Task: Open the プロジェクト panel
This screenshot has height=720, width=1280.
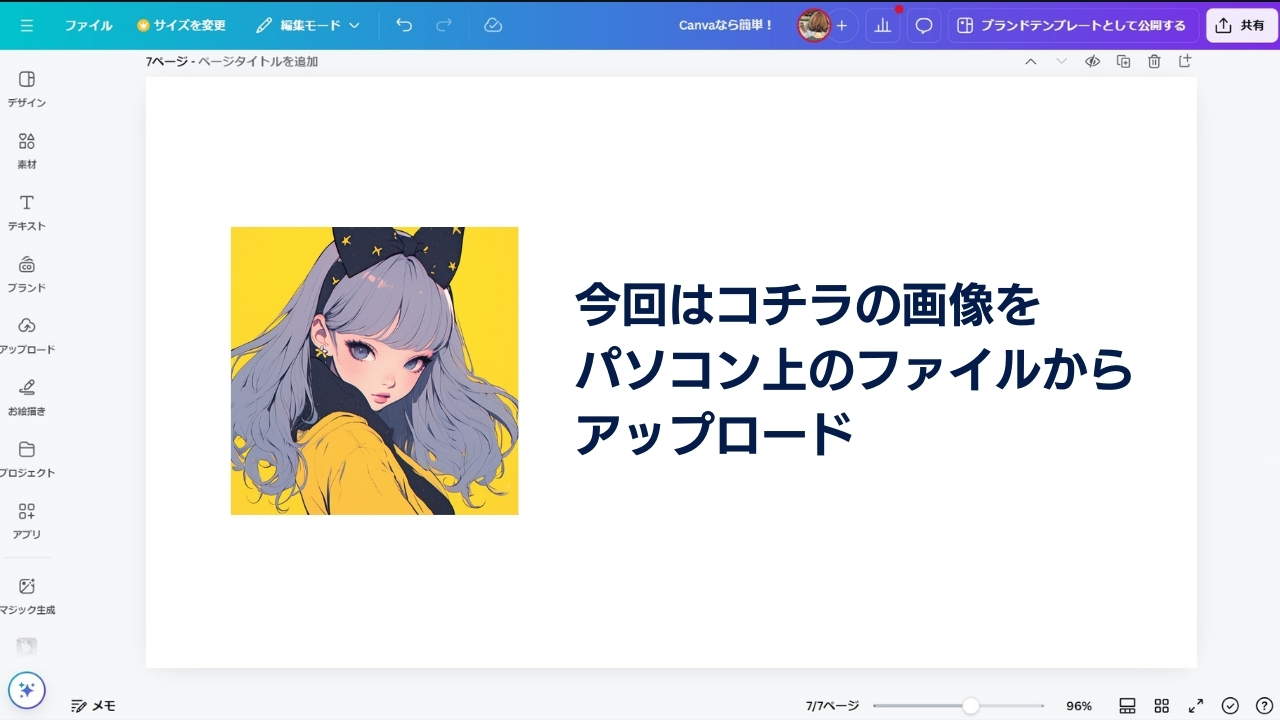Action: [x=26, y=458]
